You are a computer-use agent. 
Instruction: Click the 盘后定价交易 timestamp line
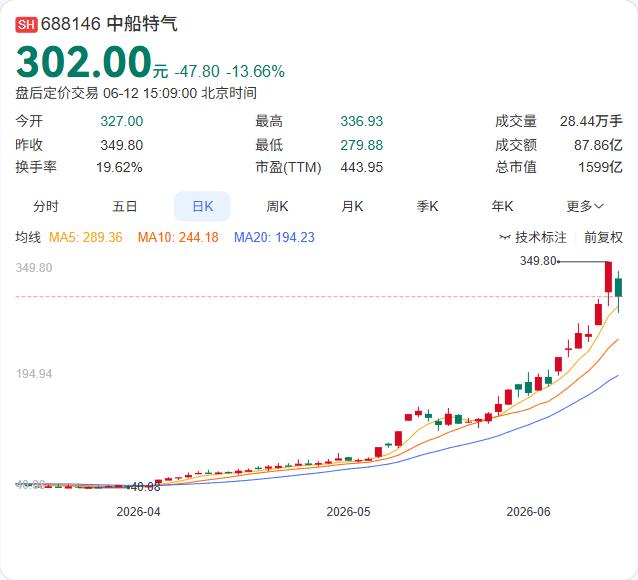[x=136, y=93]
